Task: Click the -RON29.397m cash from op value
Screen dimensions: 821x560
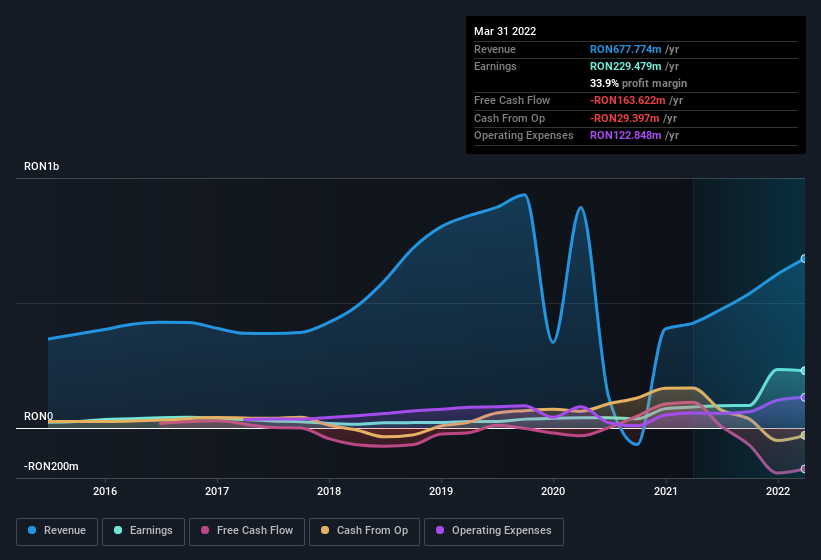Action: (x=624, y=118)
